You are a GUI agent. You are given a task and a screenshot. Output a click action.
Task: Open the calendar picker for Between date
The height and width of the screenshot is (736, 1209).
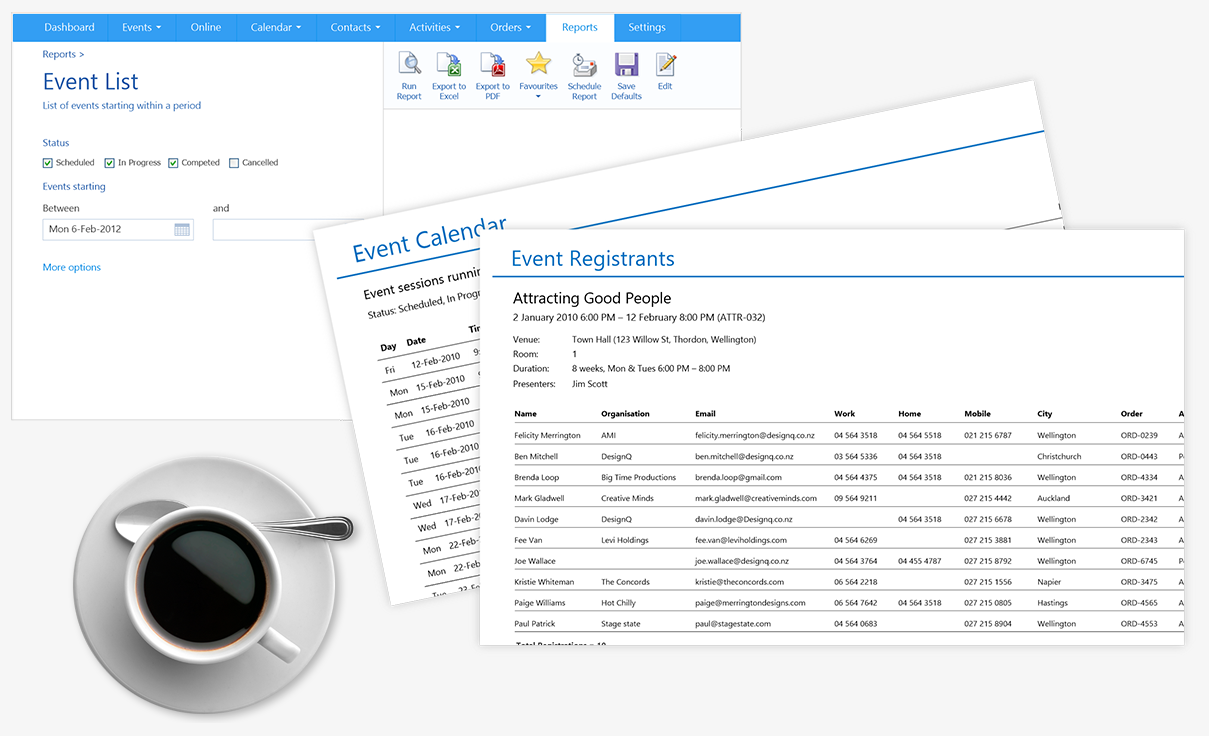pyautogui.click(x=182, y=230)
